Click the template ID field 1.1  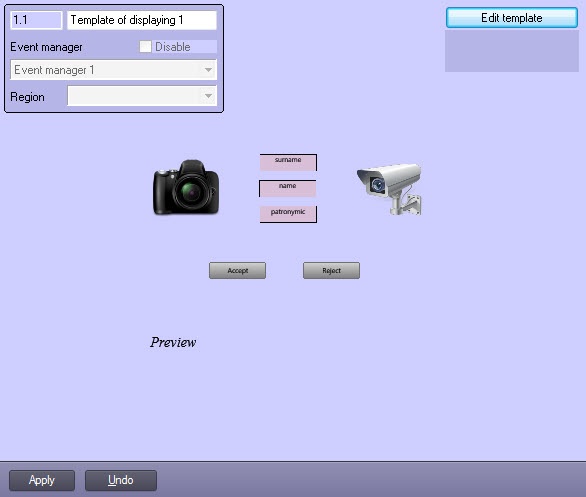36,20
